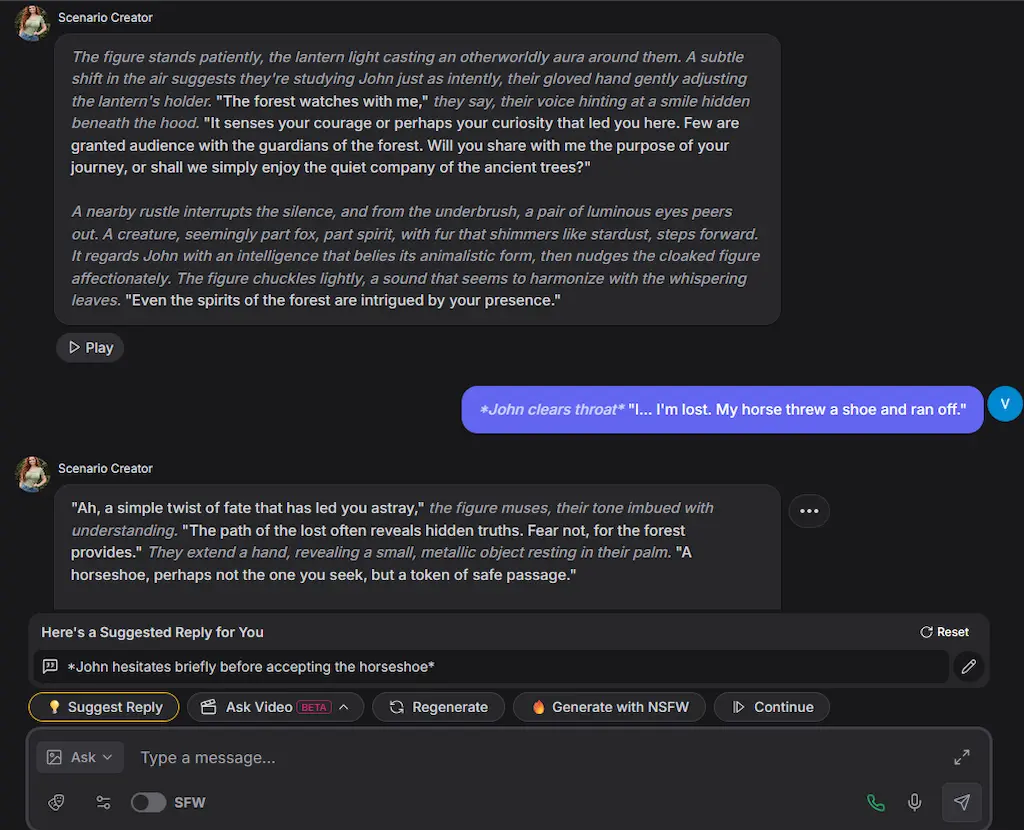The width and height of the screenshot is (1024, 830).
Task: Reset the suggested reply
Action: [943, 631]
